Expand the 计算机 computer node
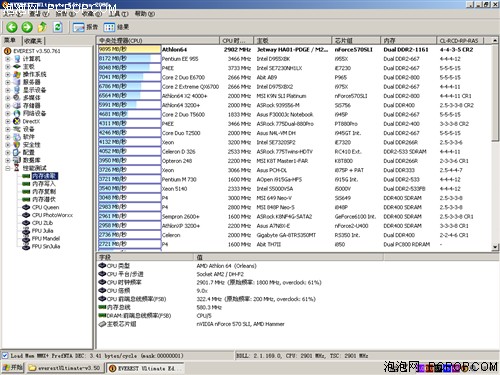 pos(8,59)
